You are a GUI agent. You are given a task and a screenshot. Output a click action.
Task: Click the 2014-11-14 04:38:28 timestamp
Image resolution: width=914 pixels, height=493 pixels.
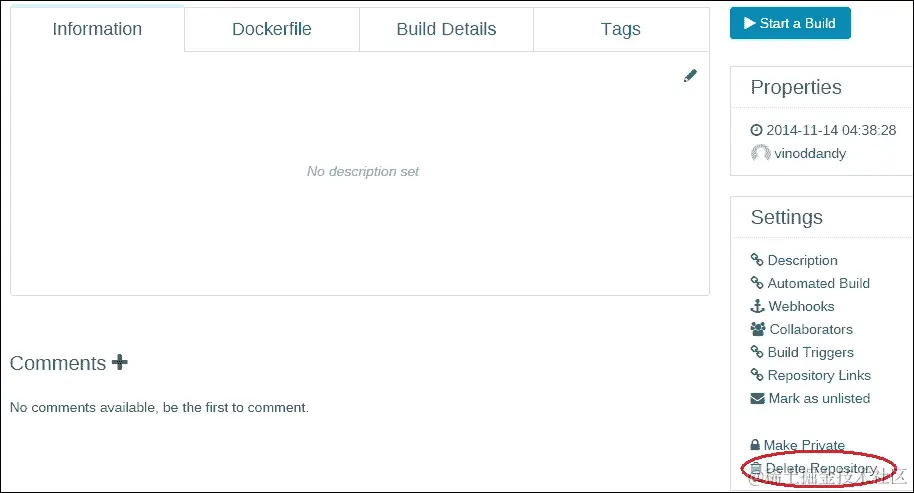click(x=831, y=130)
